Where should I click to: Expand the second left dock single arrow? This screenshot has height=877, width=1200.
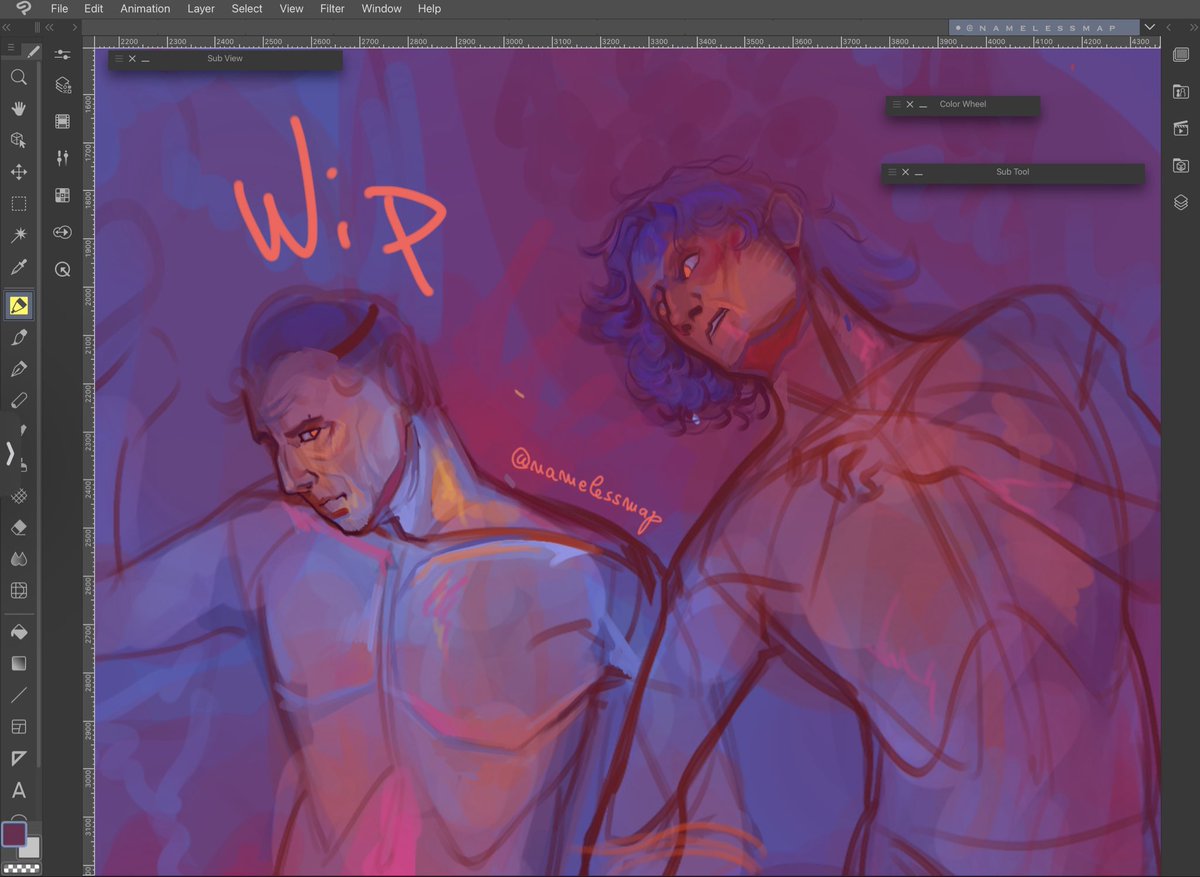(73, 27)
